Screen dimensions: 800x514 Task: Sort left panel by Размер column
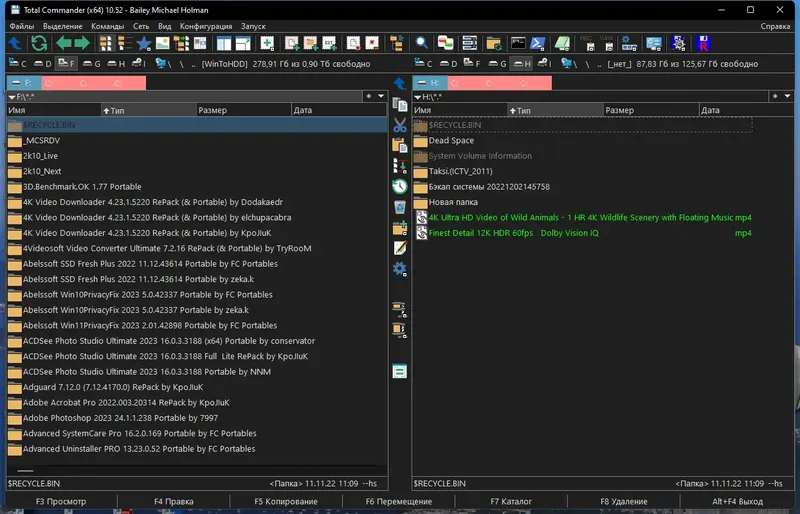click(x=243, y=110)
